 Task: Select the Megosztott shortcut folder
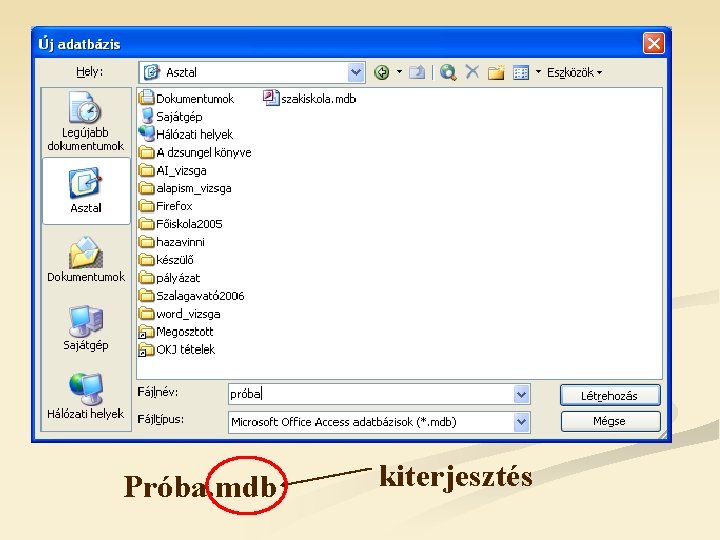tap(176, 332)
